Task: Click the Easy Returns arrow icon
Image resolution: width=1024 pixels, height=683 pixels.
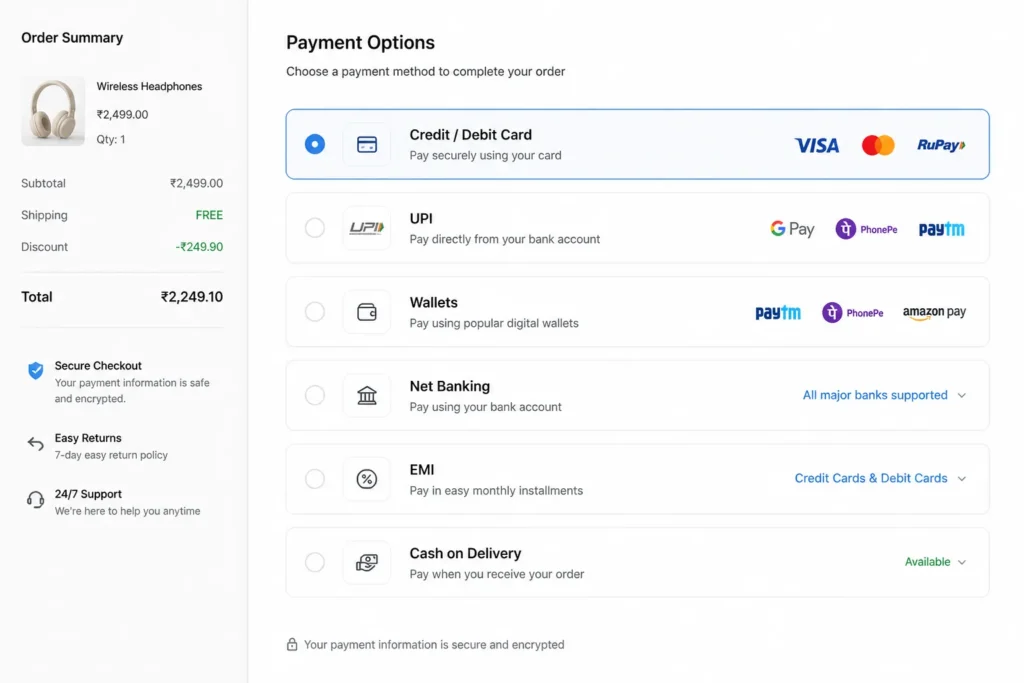Action: coord(36,444)
